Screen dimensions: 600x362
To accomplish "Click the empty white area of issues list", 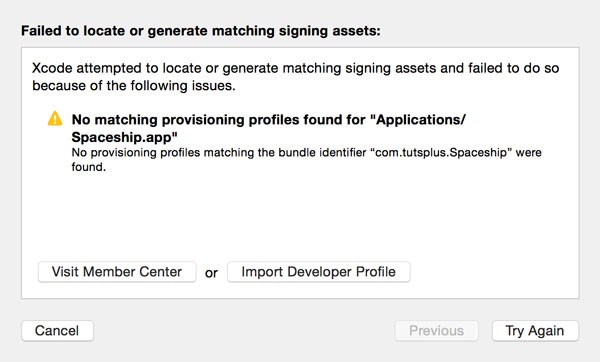I will click(x=300, y=216).
